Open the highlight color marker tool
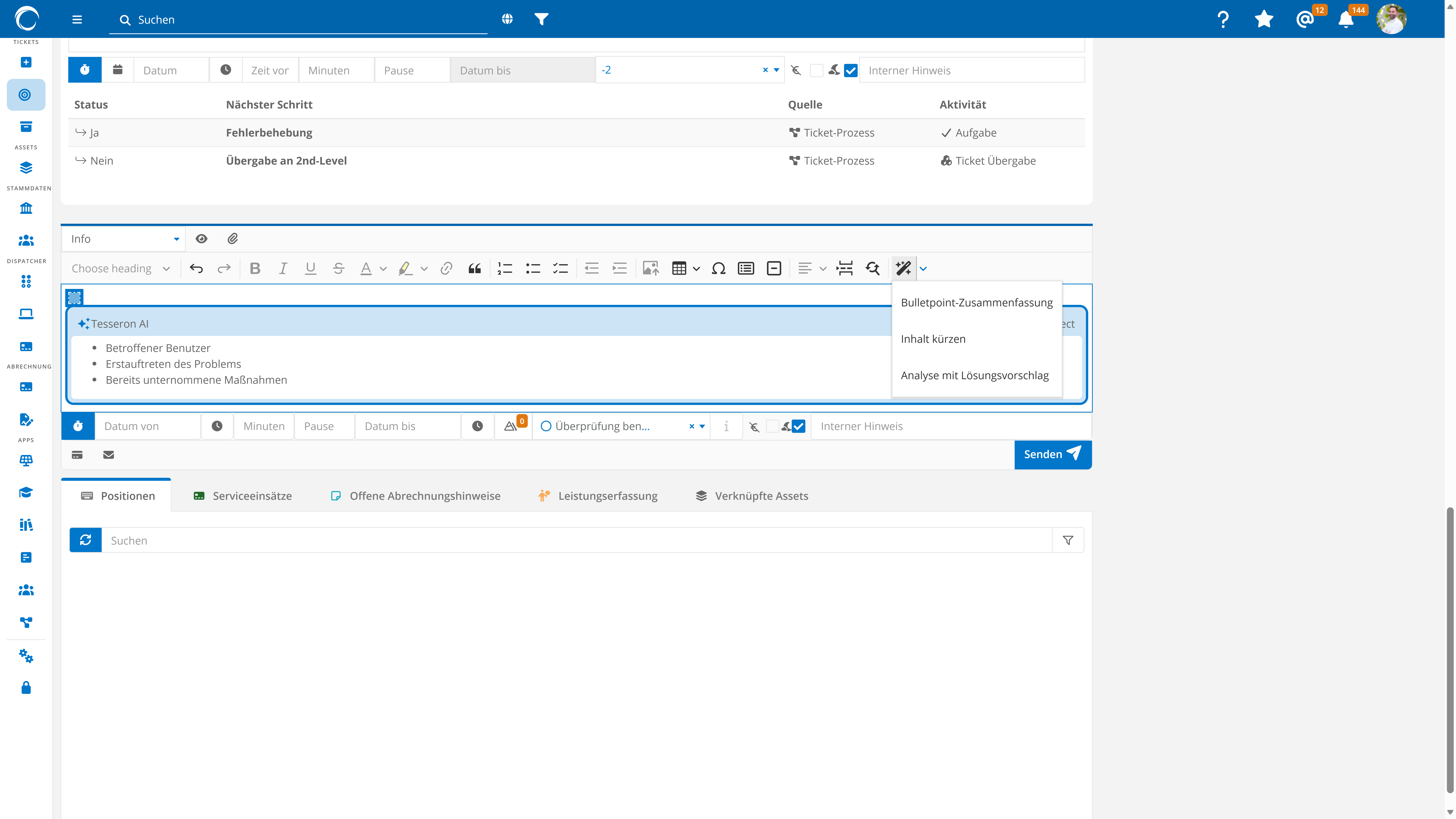 405,268
